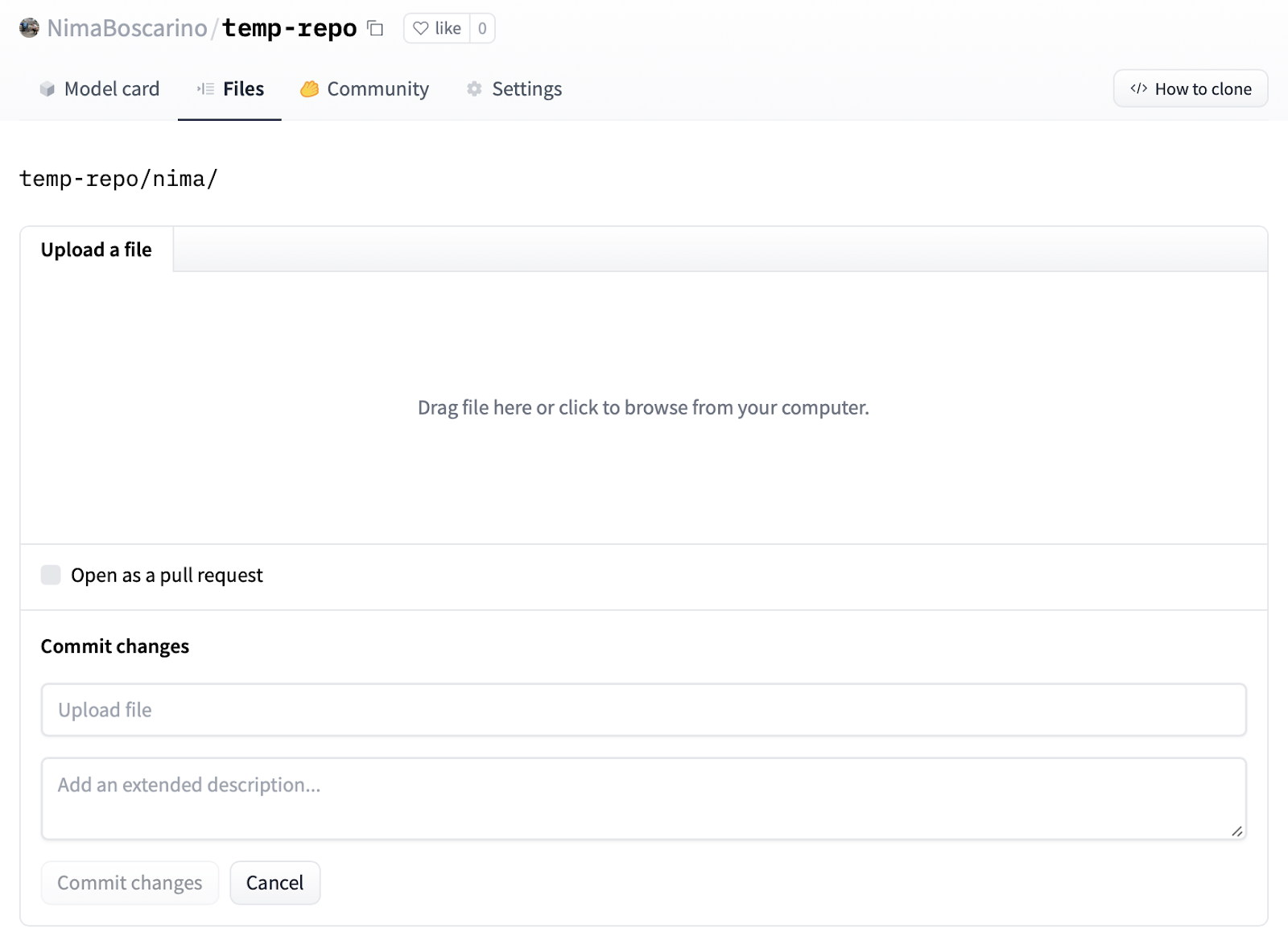Click the like count showing 0
The image size is (1288, 937).
pyautogui.click(x=482, y=28)
